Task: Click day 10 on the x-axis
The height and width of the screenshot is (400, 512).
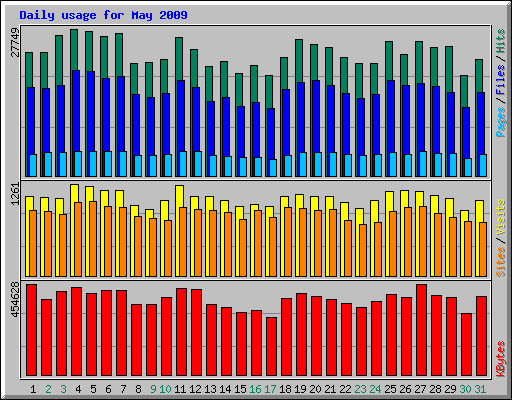Action: pos(165,389)
